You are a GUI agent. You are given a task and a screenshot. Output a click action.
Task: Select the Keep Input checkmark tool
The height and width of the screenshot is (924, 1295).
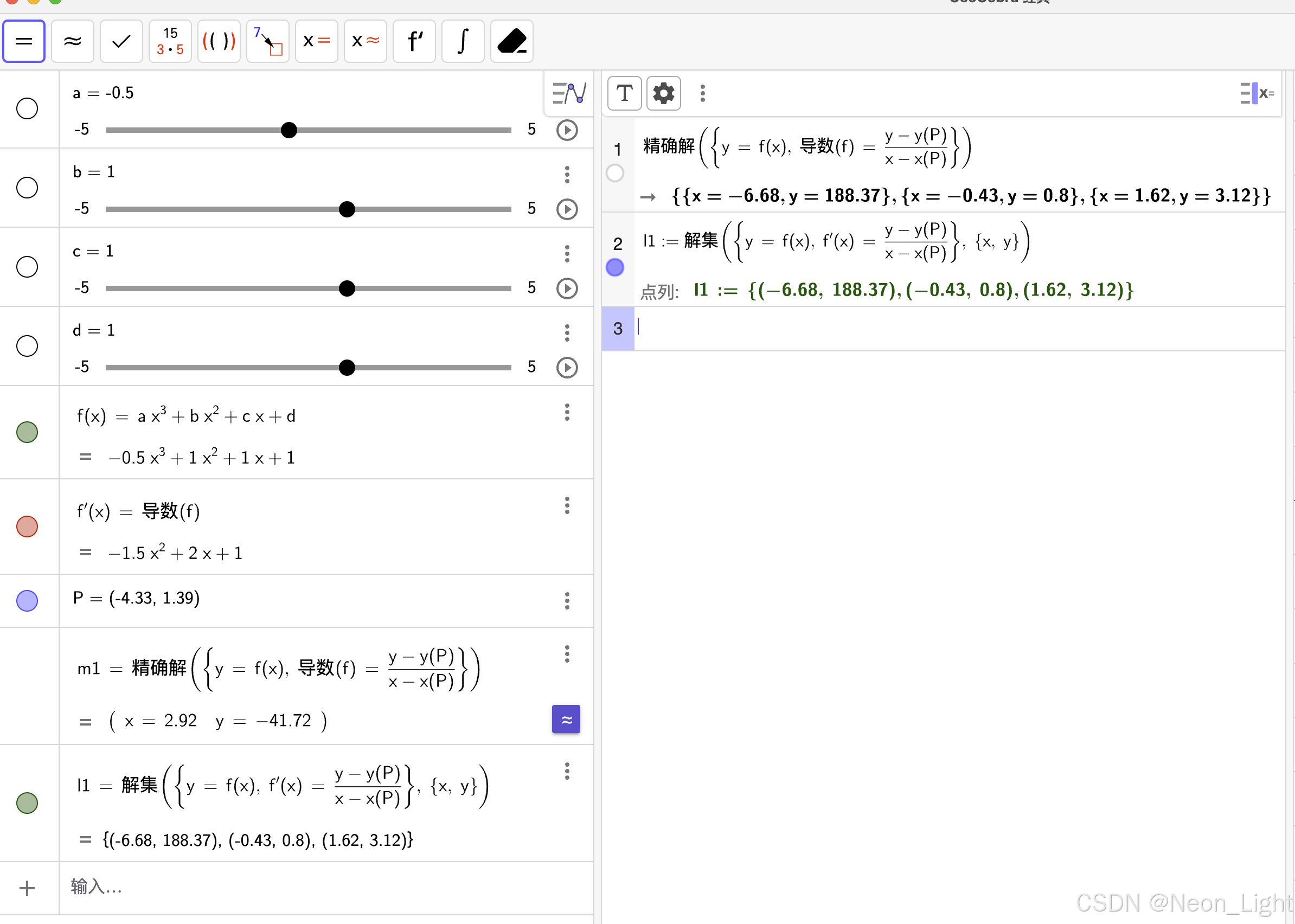[x=121, y=41]
